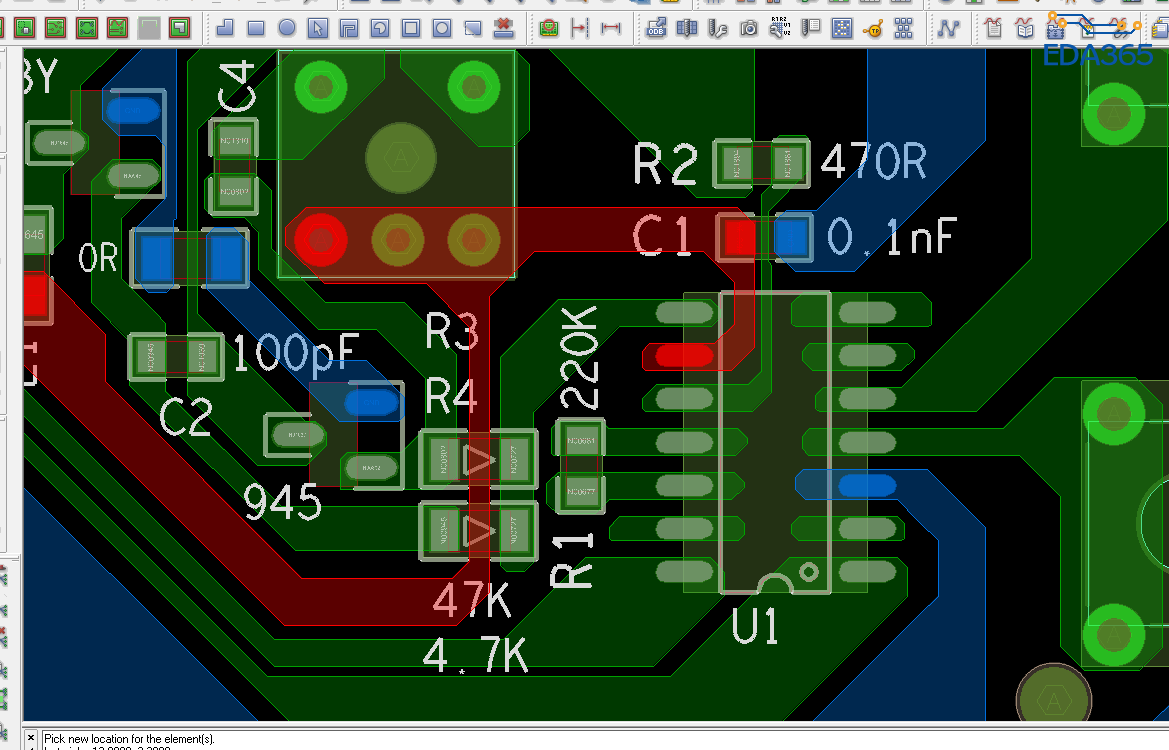Select the blue highlighted pin of U1
The image size is (1169, 750).
(867, 486)
